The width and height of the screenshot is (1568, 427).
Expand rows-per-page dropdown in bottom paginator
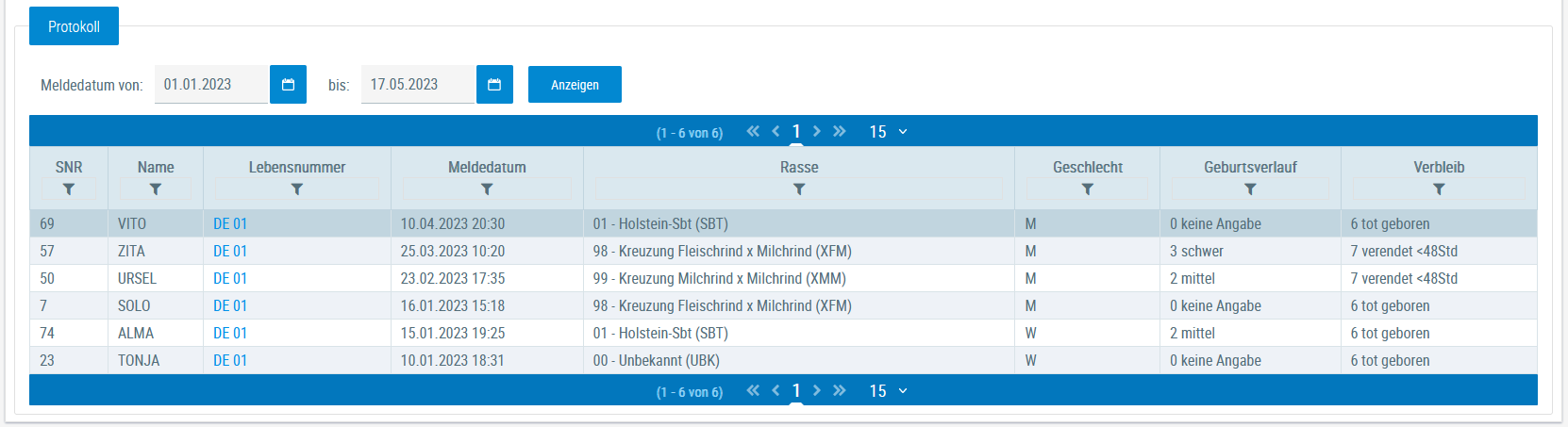888,391
